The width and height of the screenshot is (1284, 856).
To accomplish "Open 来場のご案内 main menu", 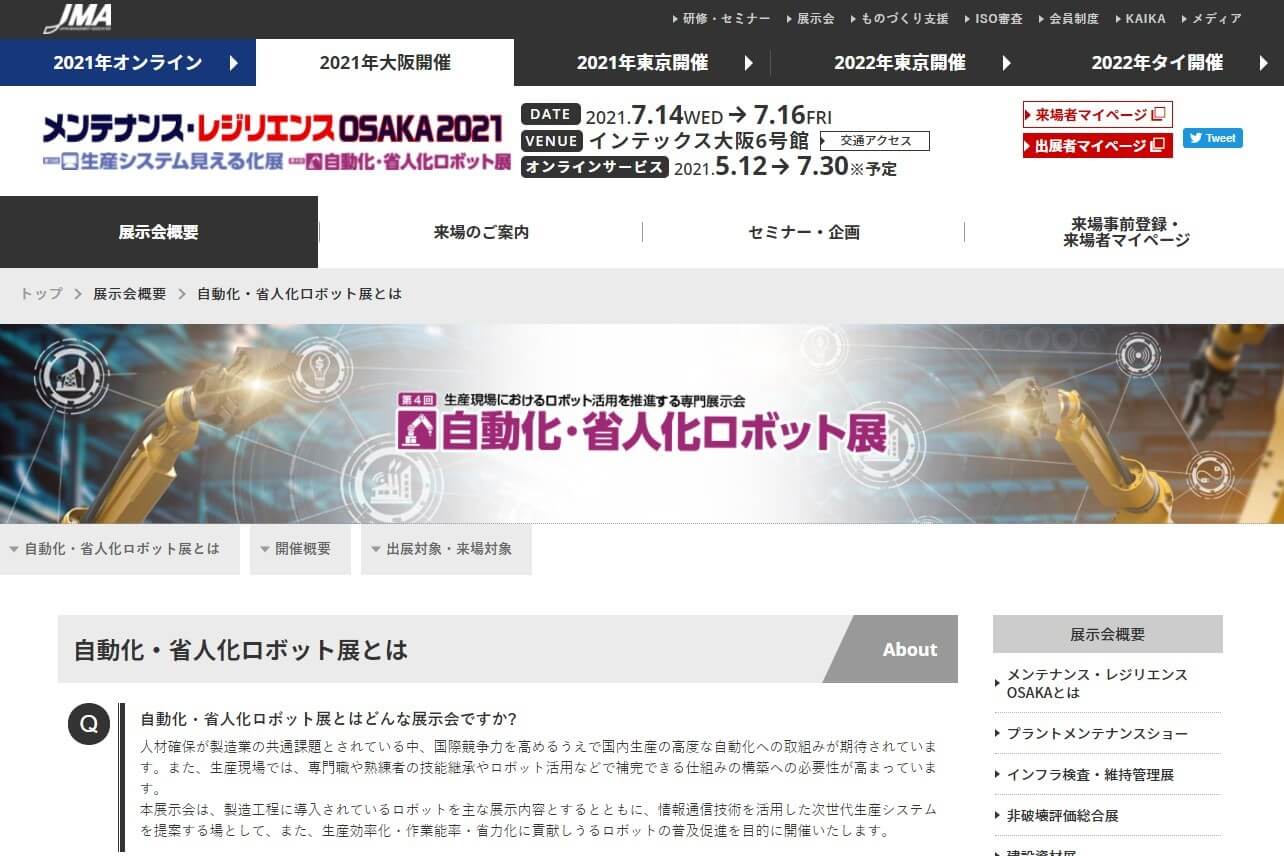I will pyautogui.click(x=481, y=232).
